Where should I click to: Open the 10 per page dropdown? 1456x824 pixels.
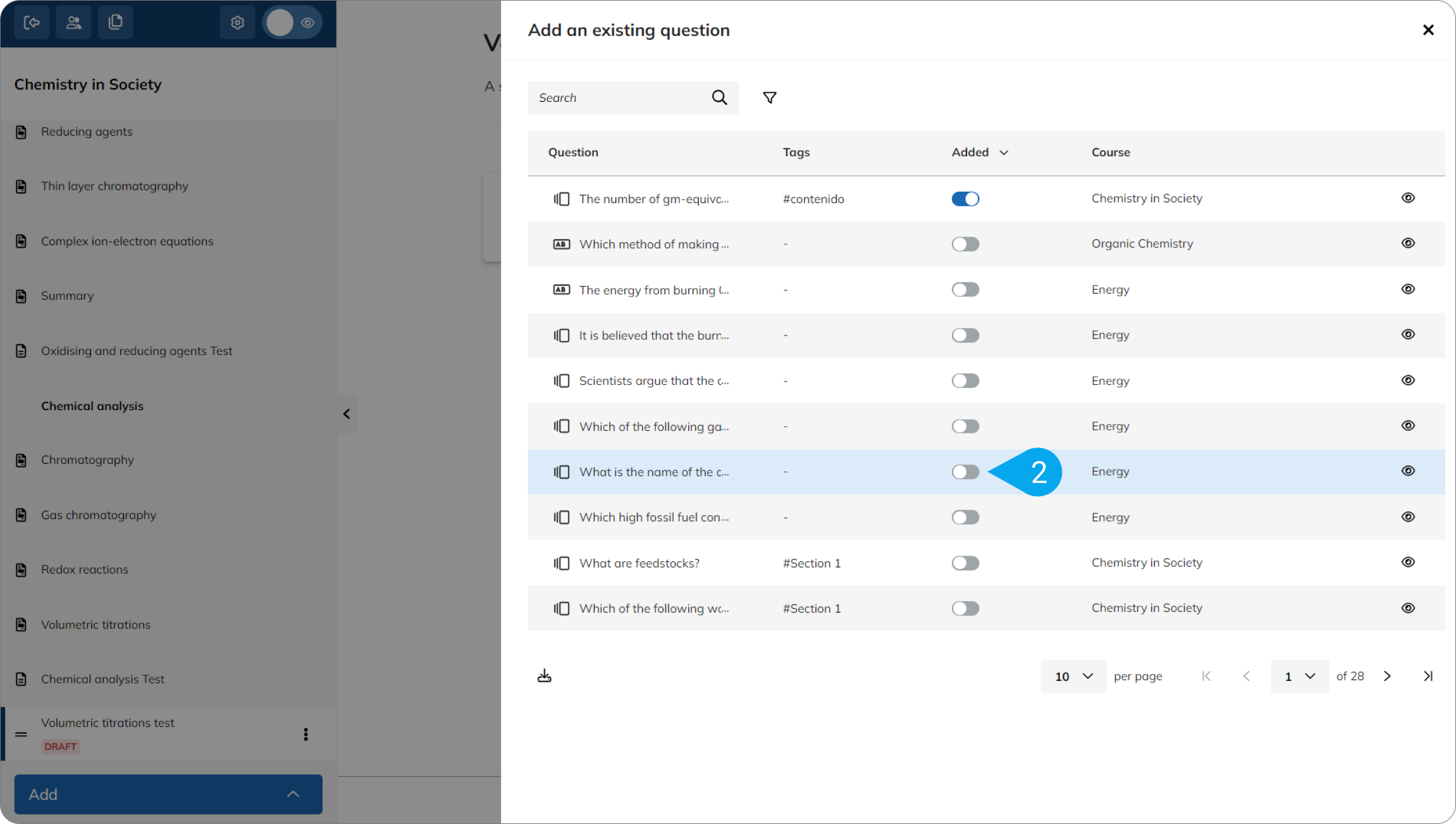1073,676
